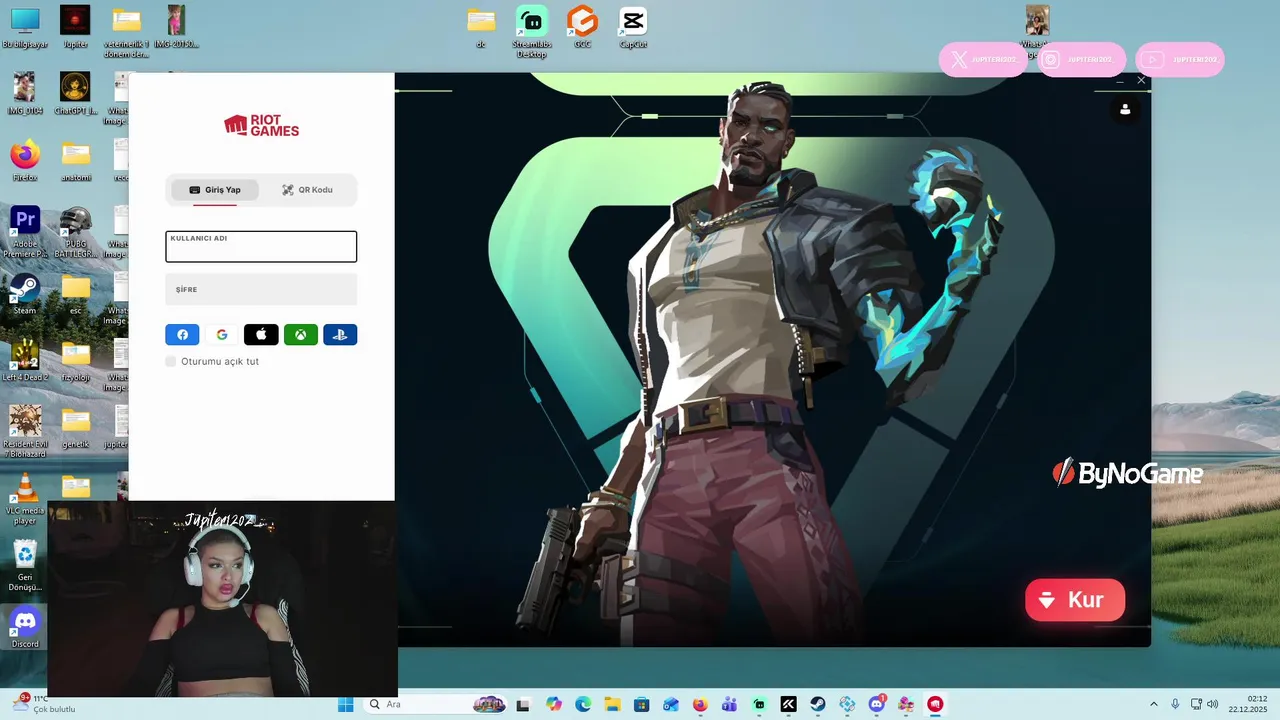
Task: Launch Steam from the desktop
Action: click(25, 294)
